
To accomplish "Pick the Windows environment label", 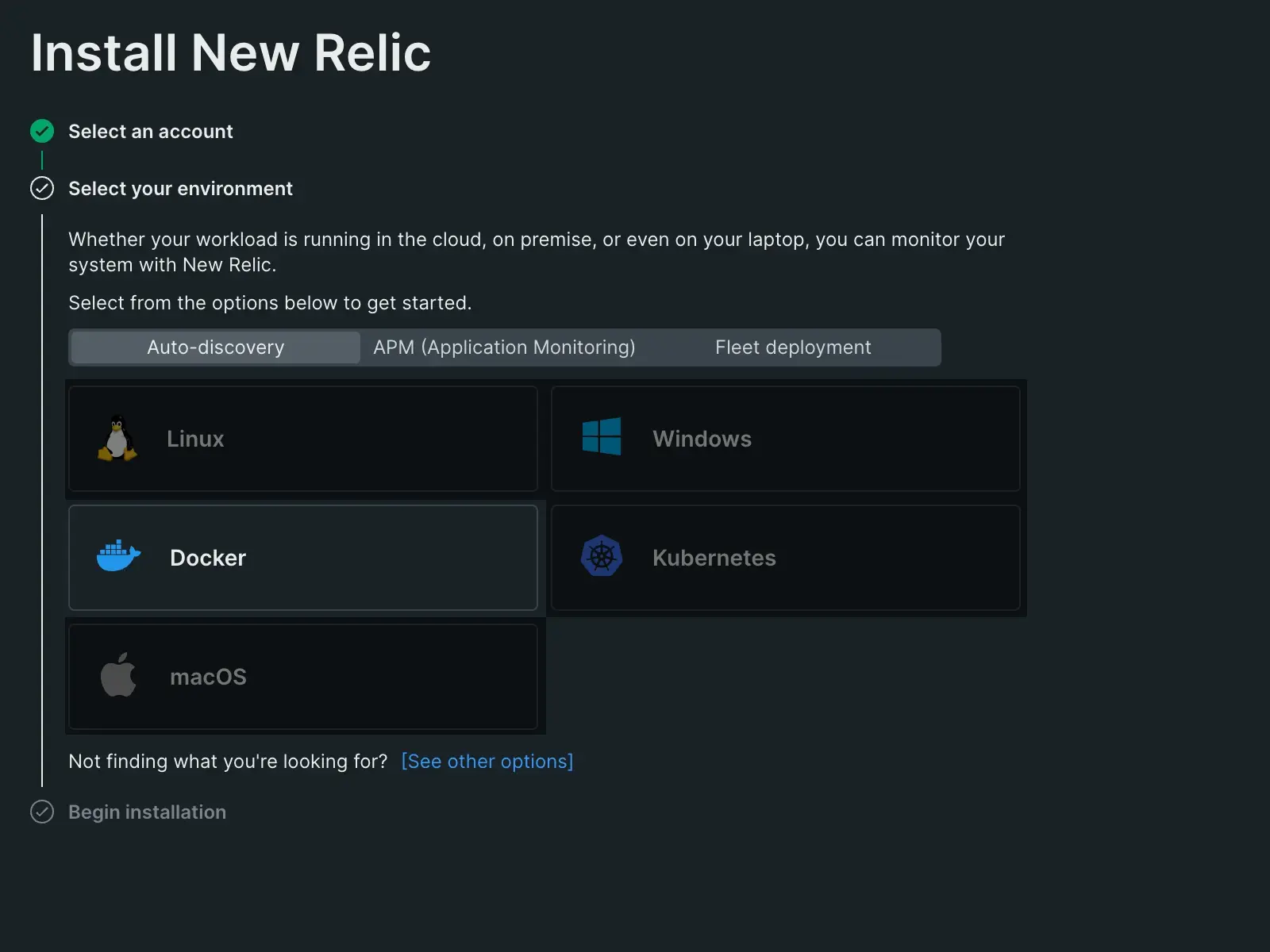I will 702,439.
